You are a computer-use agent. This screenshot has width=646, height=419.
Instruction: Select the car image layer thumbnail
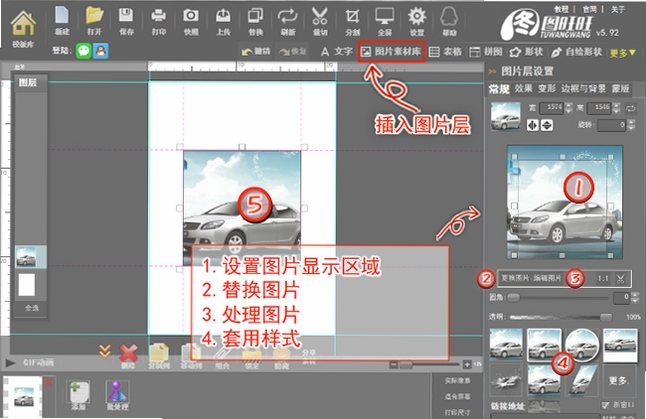[26, 257]
